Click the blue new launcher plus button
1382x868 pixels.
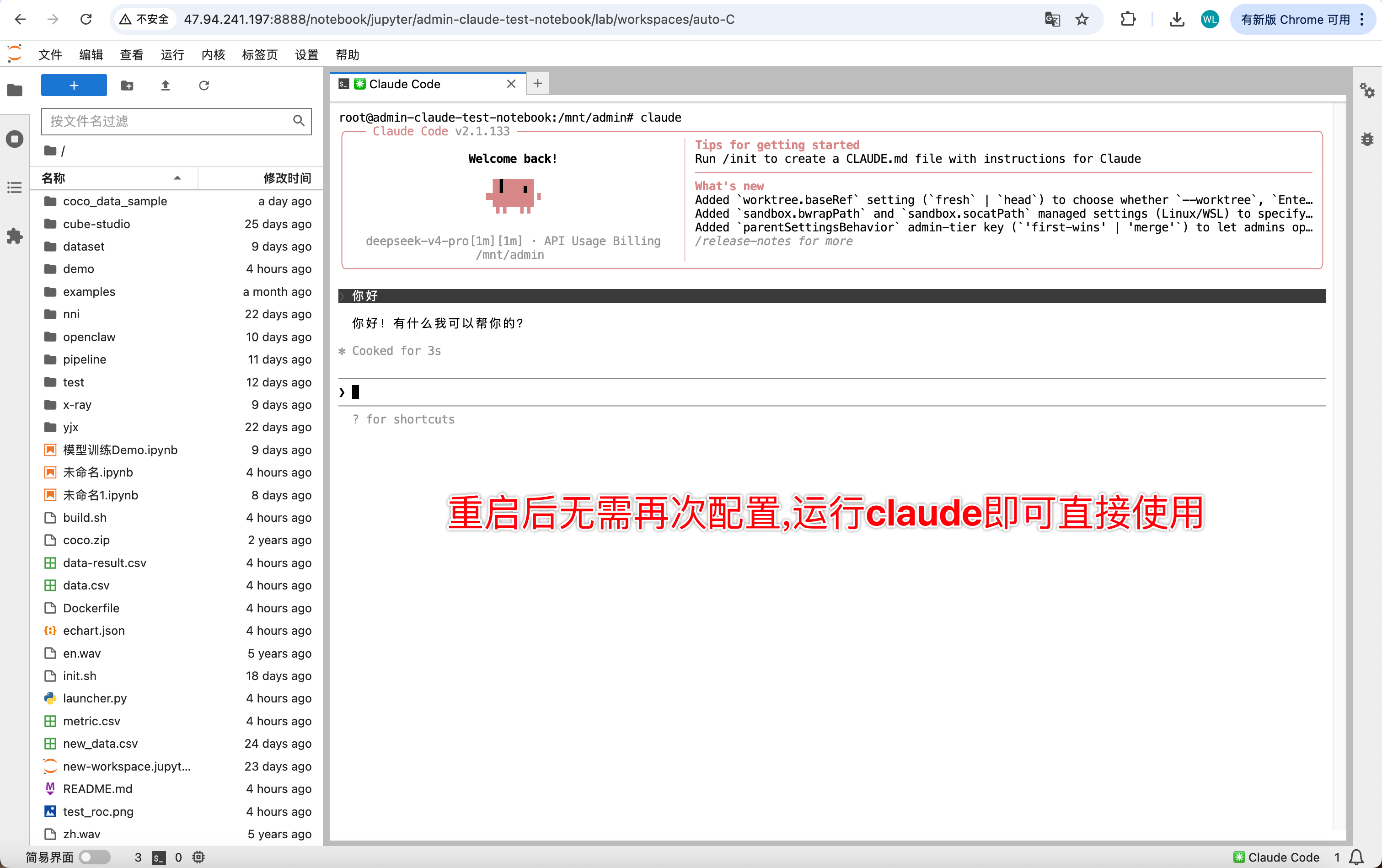coord(74,86)
